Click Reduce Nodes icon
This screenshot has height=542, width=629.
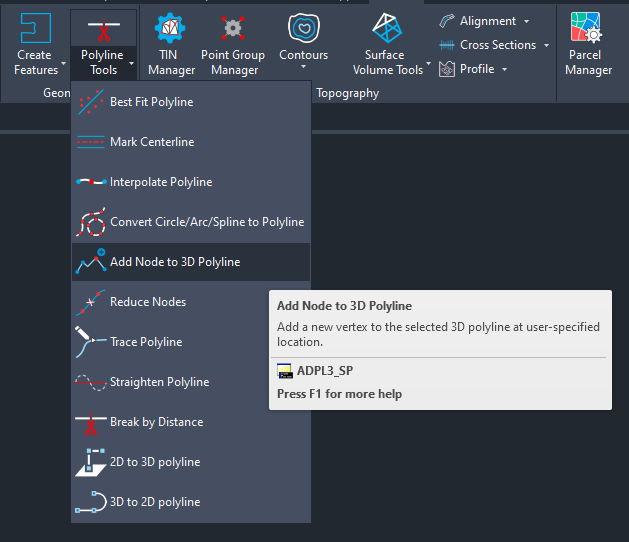tap(90, 302)
